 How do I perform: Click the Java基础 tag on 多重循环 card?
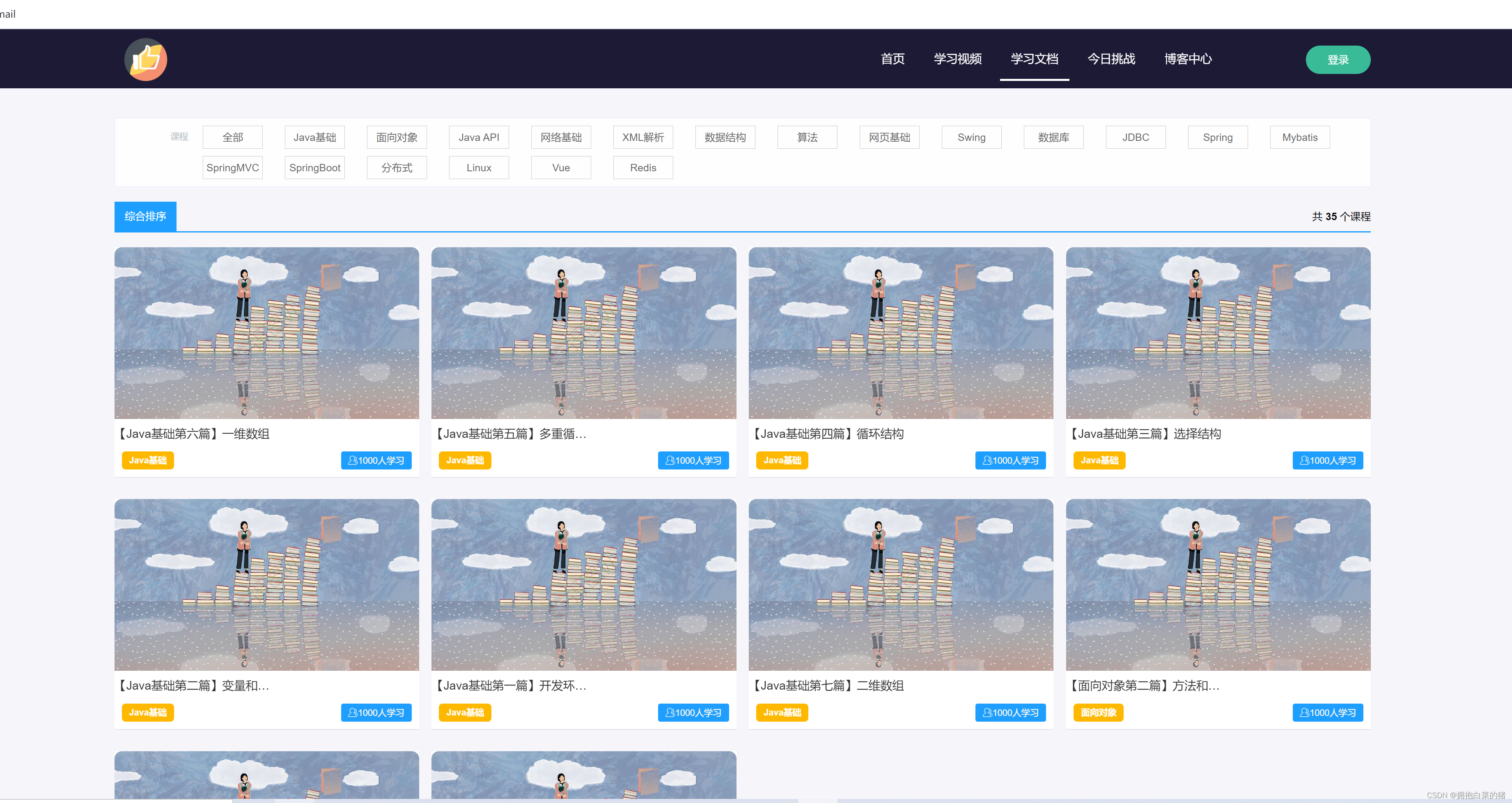click(464, 460)
